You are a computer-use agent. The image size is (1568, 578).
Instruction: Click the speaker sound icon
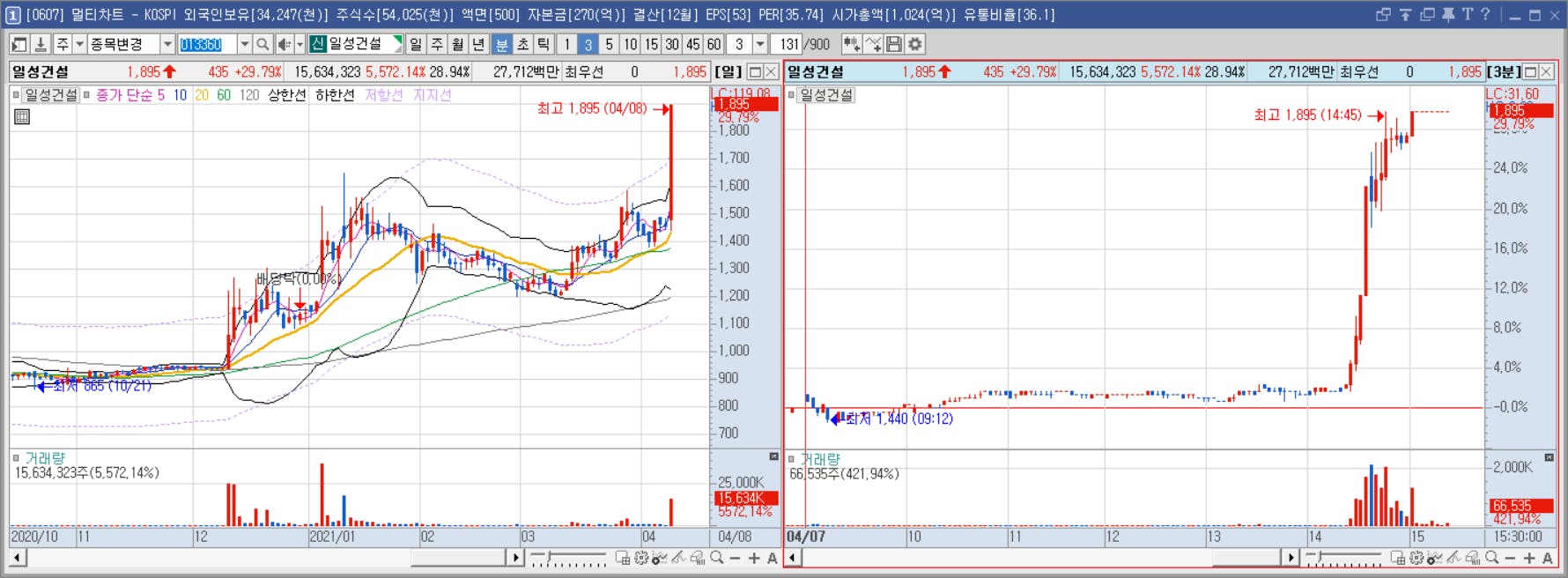coord(284,44)
